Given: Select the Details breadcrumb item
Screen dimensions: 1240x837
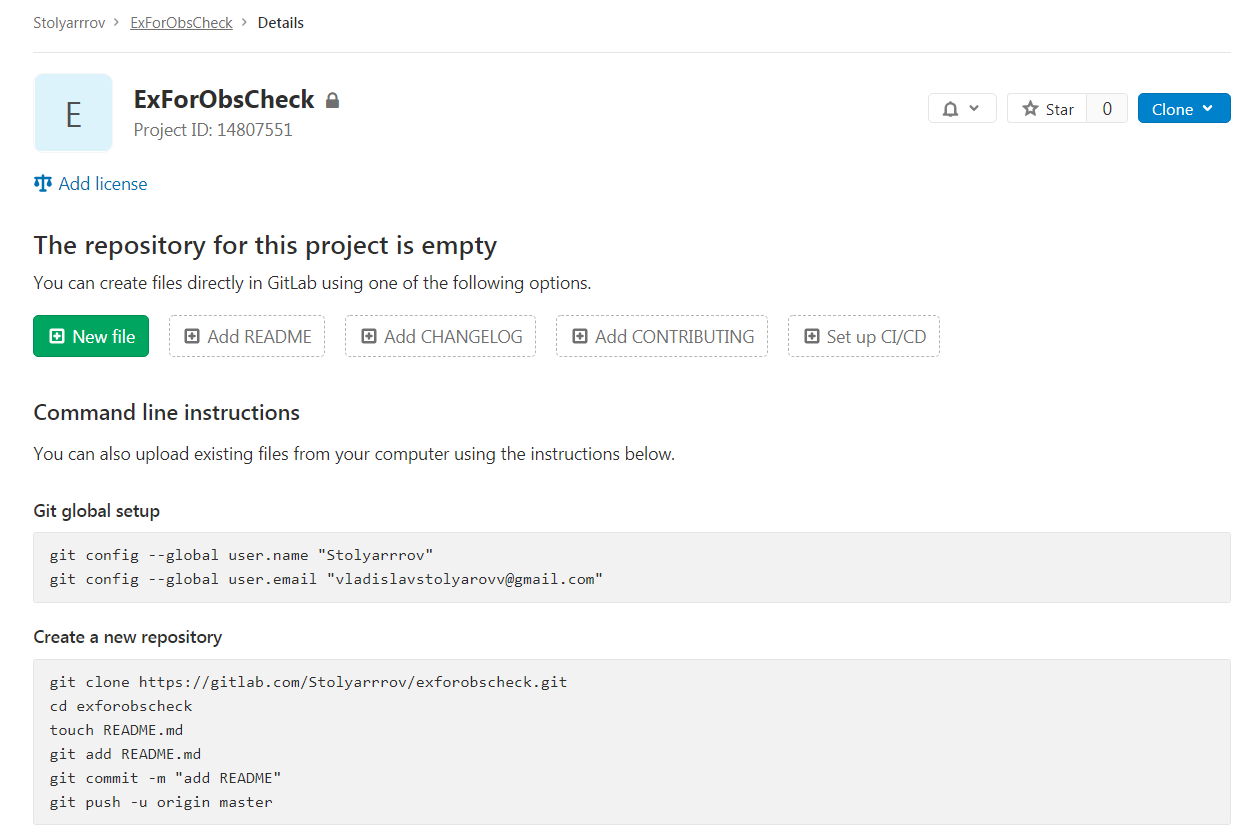Looking at the screenshot, I should point(281,22).
